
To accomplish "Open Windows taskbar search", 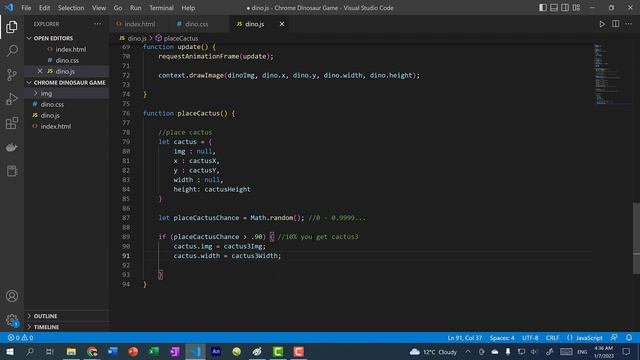I will 30,351.
